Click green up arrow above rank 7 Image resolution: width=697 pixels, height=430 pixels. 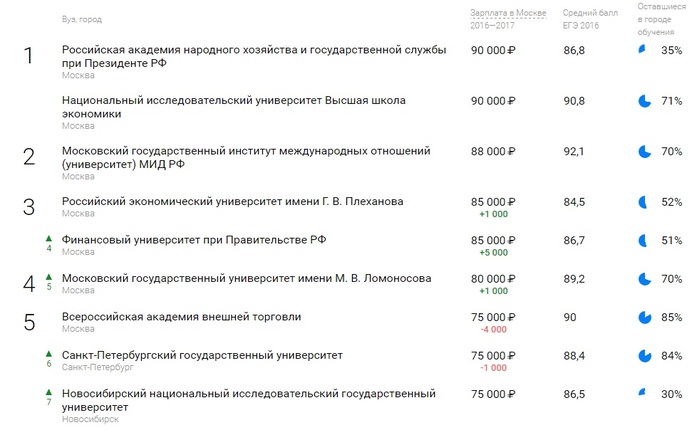pos(47,390)
